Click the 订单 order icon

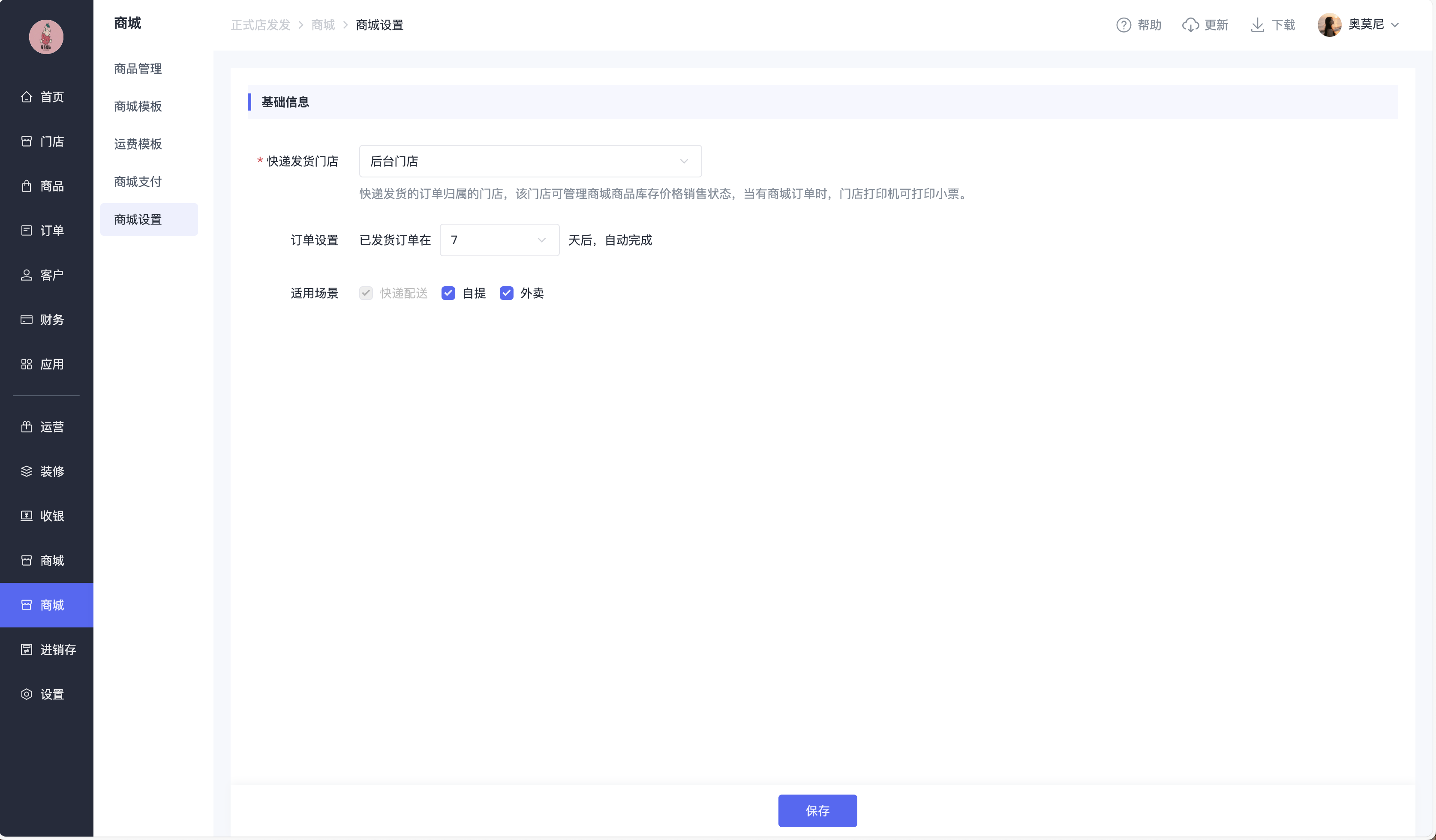coord(26,230)
